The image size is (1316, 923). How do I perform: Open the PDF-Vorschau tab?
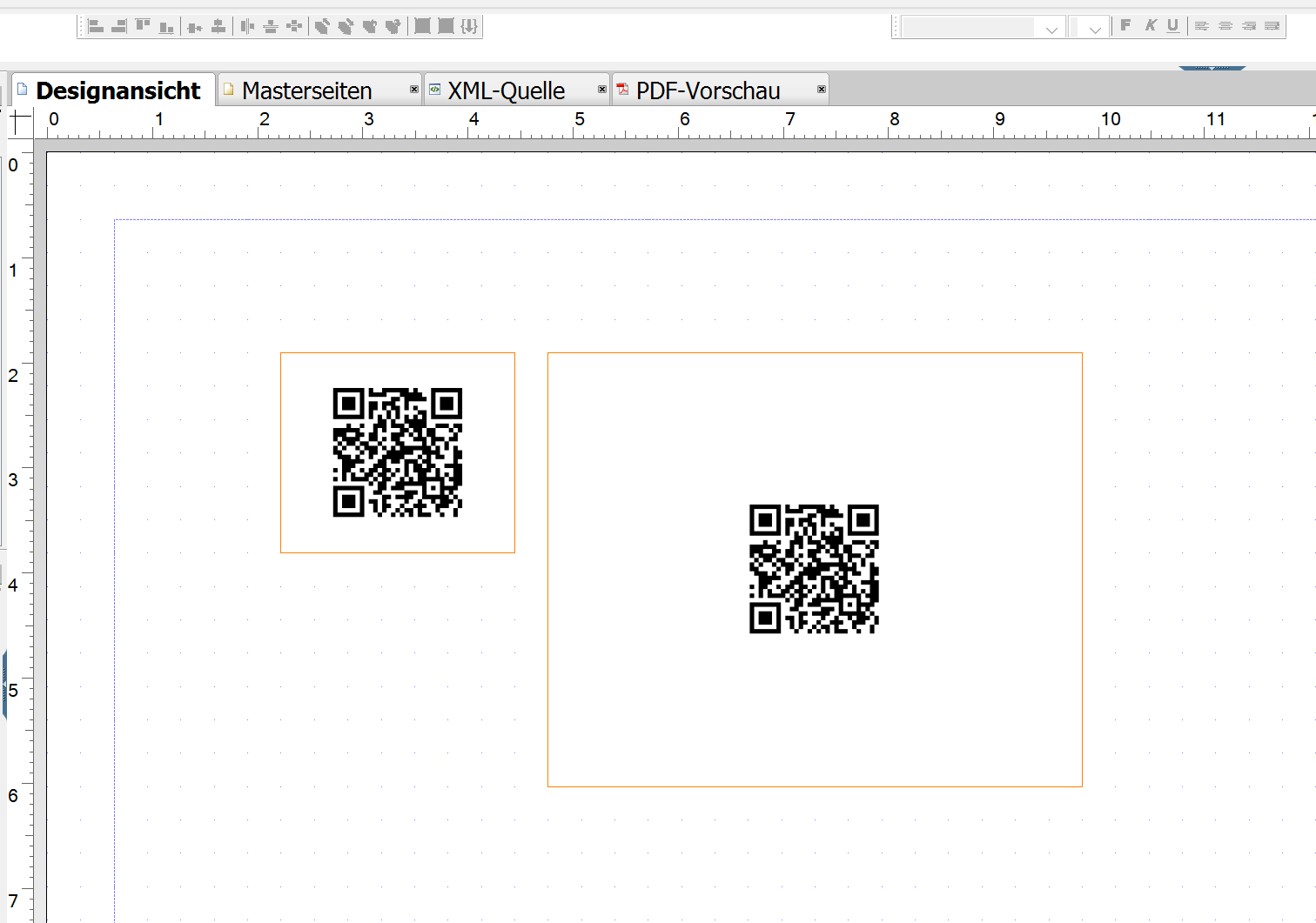708,90
